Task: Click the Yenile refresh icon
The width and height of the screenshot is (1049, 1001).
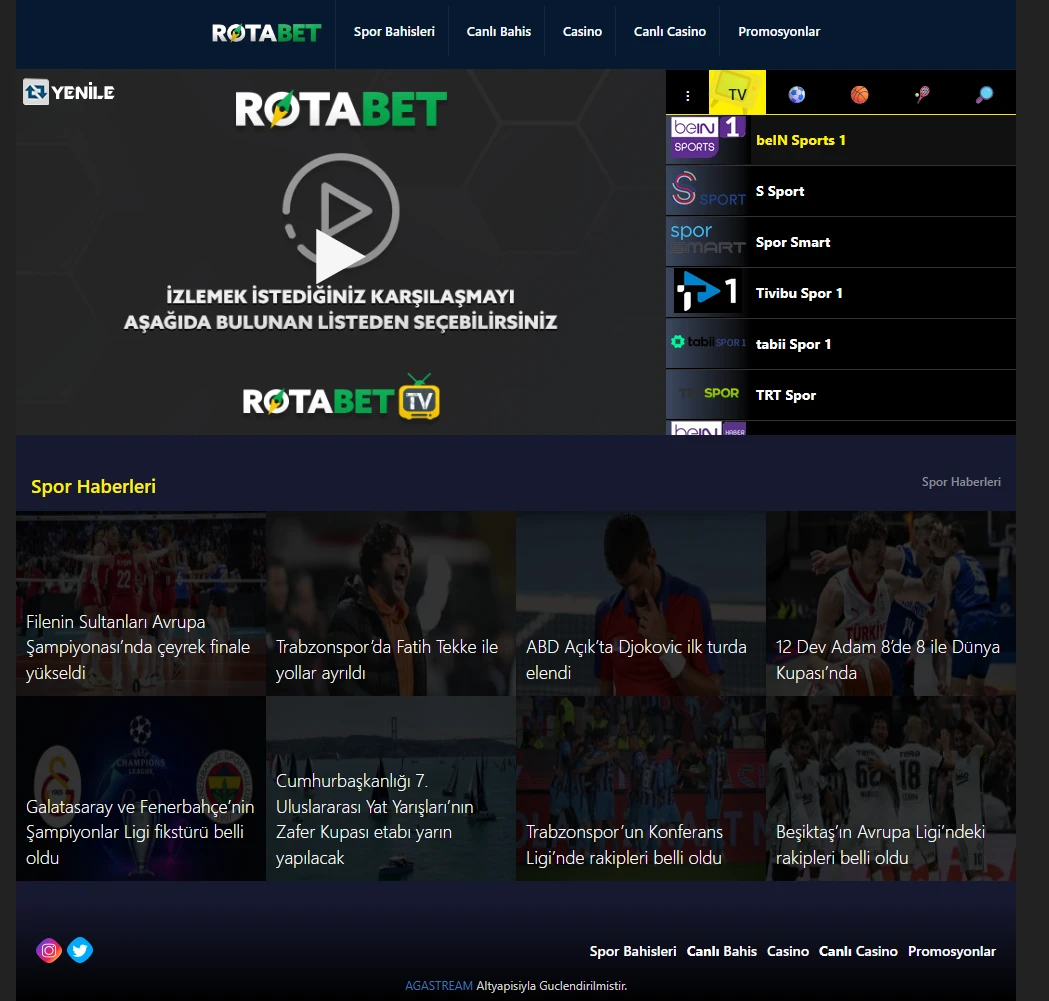Action: click(36, 92)
